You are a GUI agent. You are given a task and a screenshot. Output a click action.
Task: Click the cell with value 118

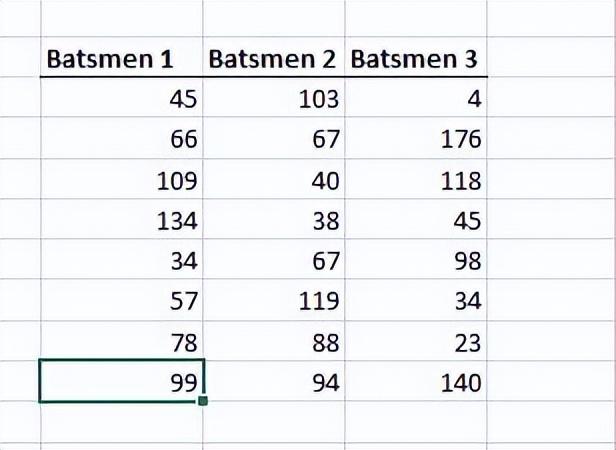click(416, 179)
